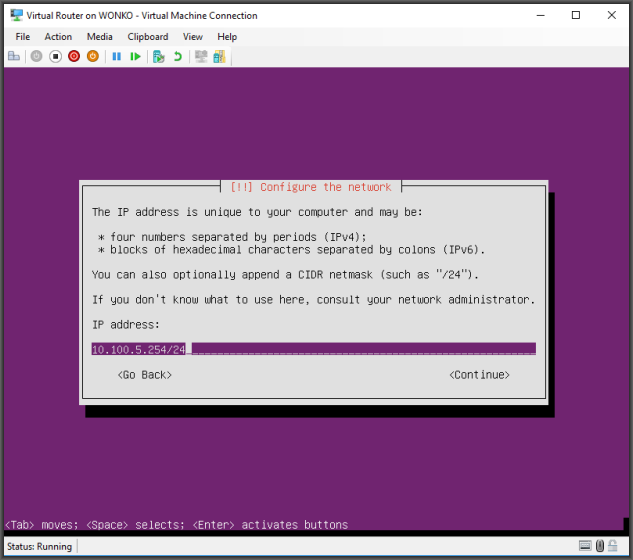The height and width of the screenshot is (560, 633).
Task: Shut down the VM using the red icon
Action: (74, 56)
